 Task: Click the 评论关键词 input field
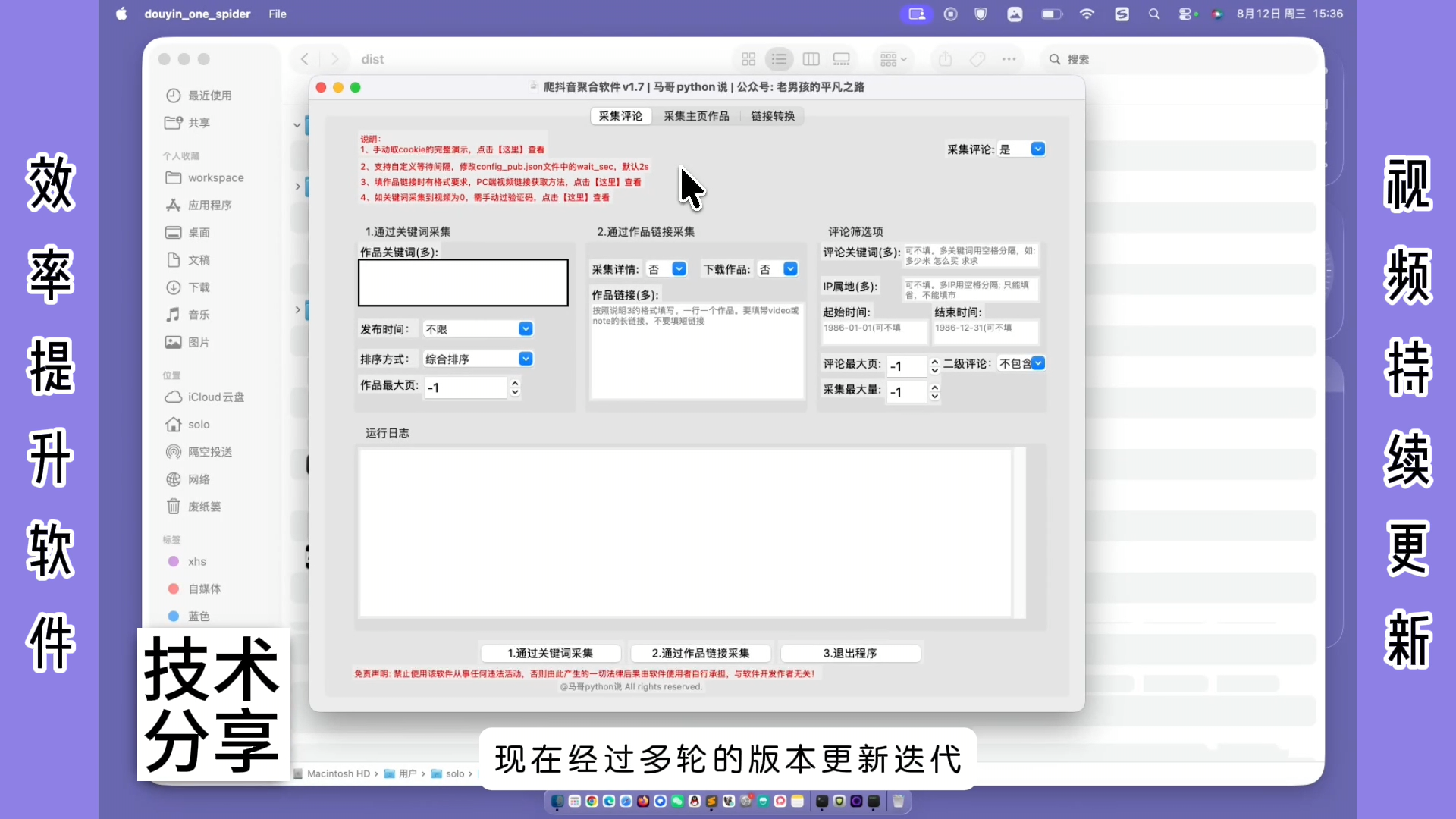coord(971,256)
